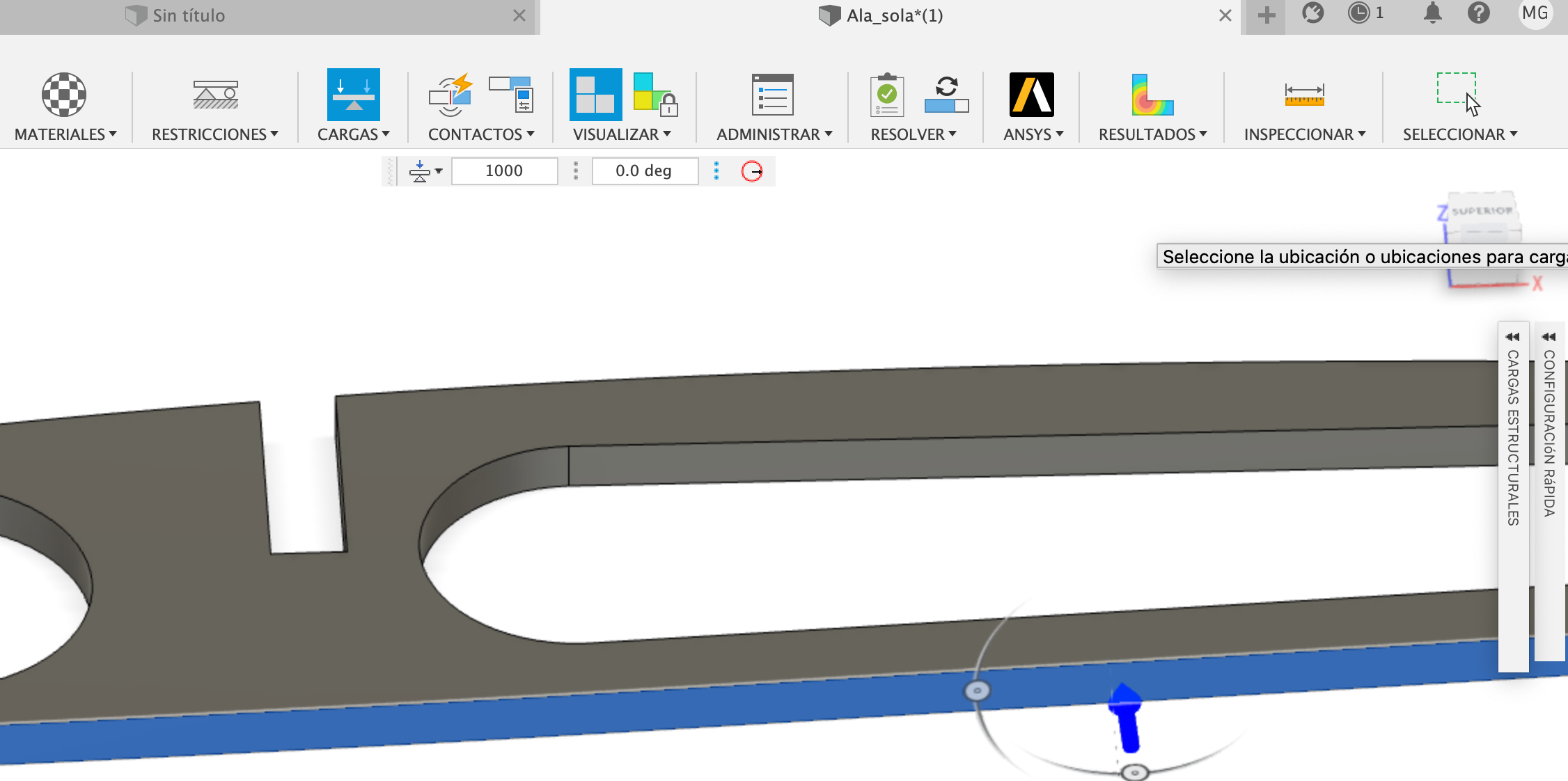Expand the ANSYS dropdown menu

(1033, 134)
